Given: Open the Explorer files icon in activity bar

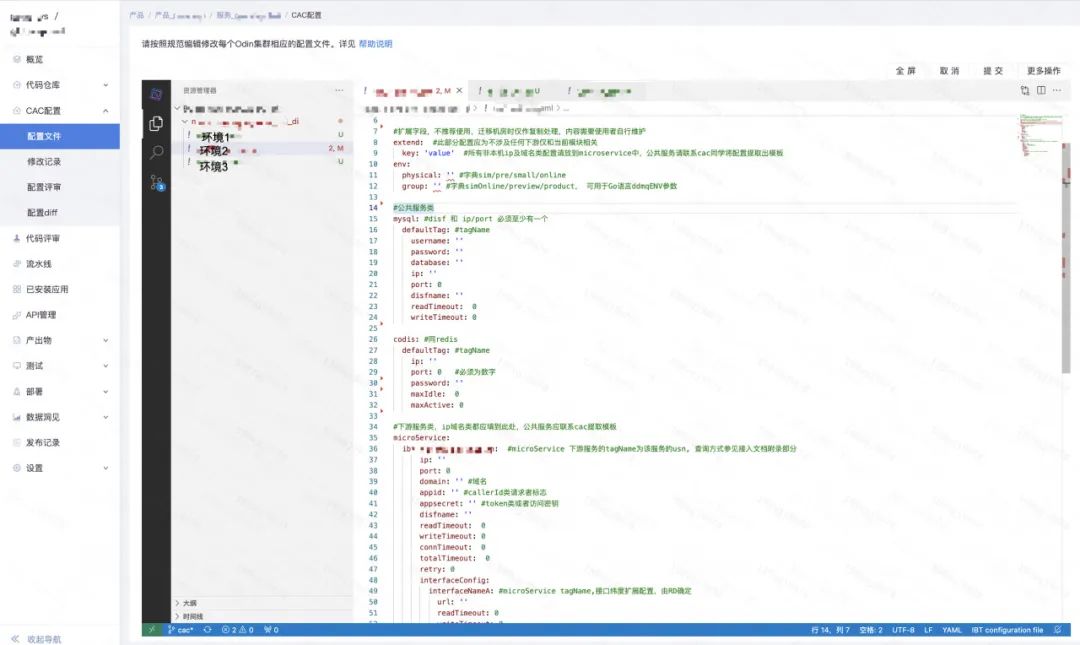Looking at the screenshot, I should pos(156,123).
